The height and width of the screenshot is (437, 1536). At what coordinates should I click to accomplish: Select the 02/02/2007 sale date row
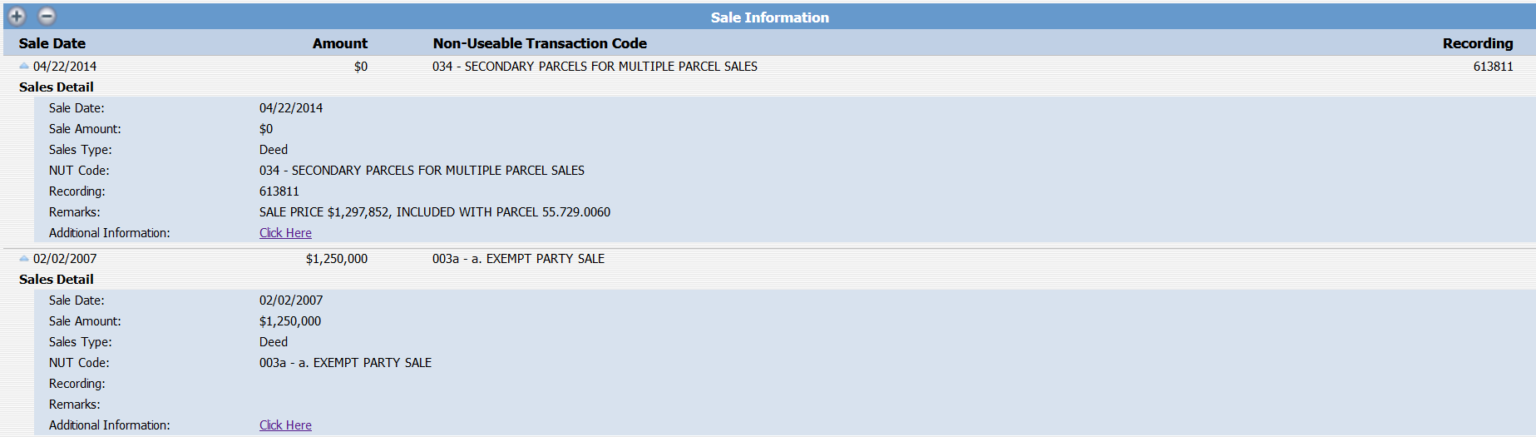pos(65,259)
